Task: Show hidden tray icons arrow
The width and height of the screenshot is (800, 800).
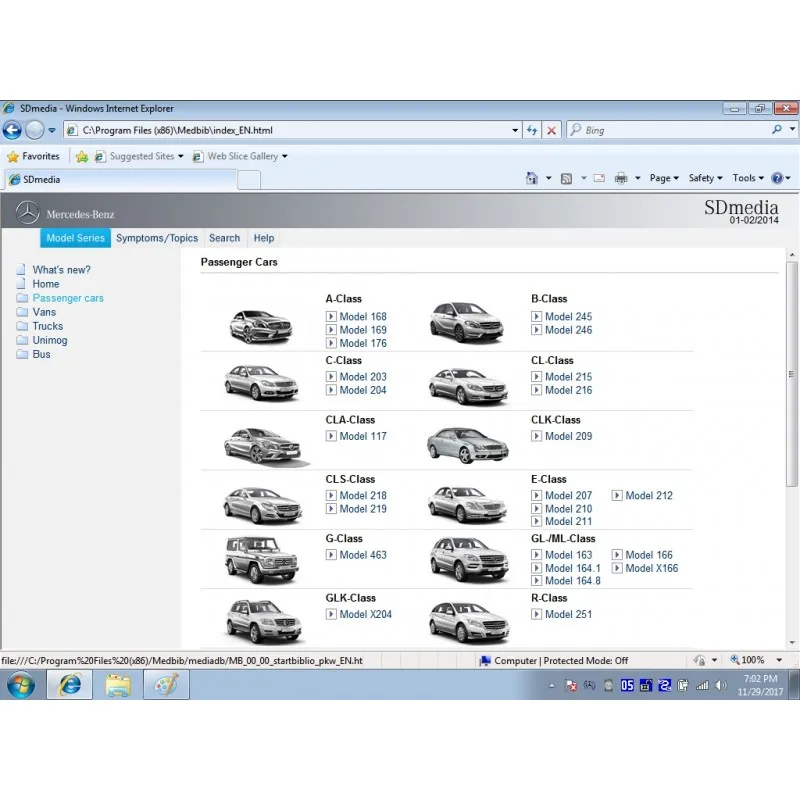Action: coord(552,686)
